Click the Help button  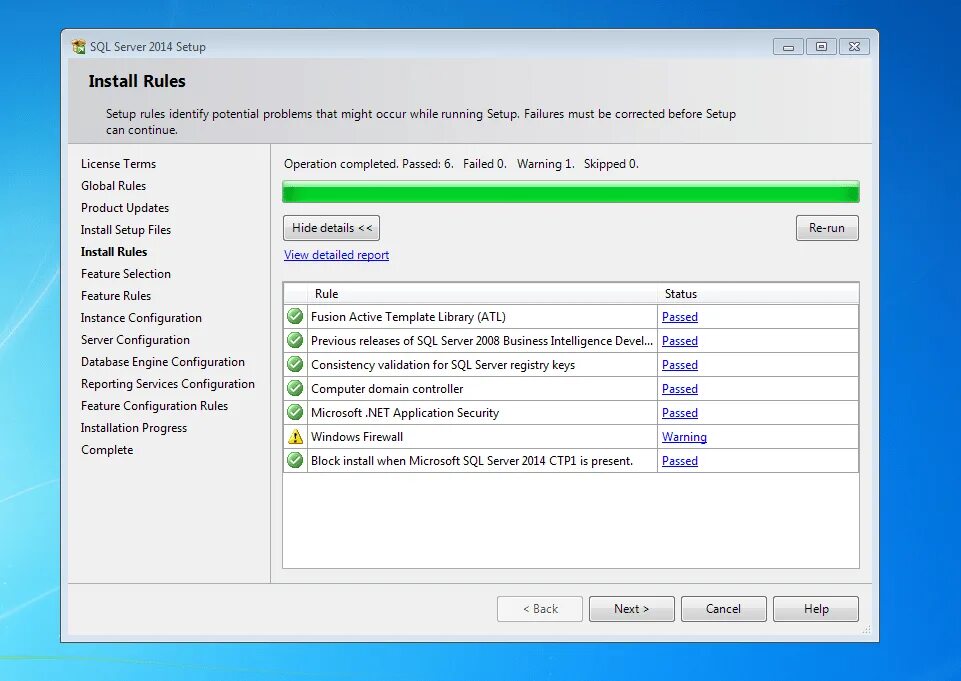pos(815,608)
